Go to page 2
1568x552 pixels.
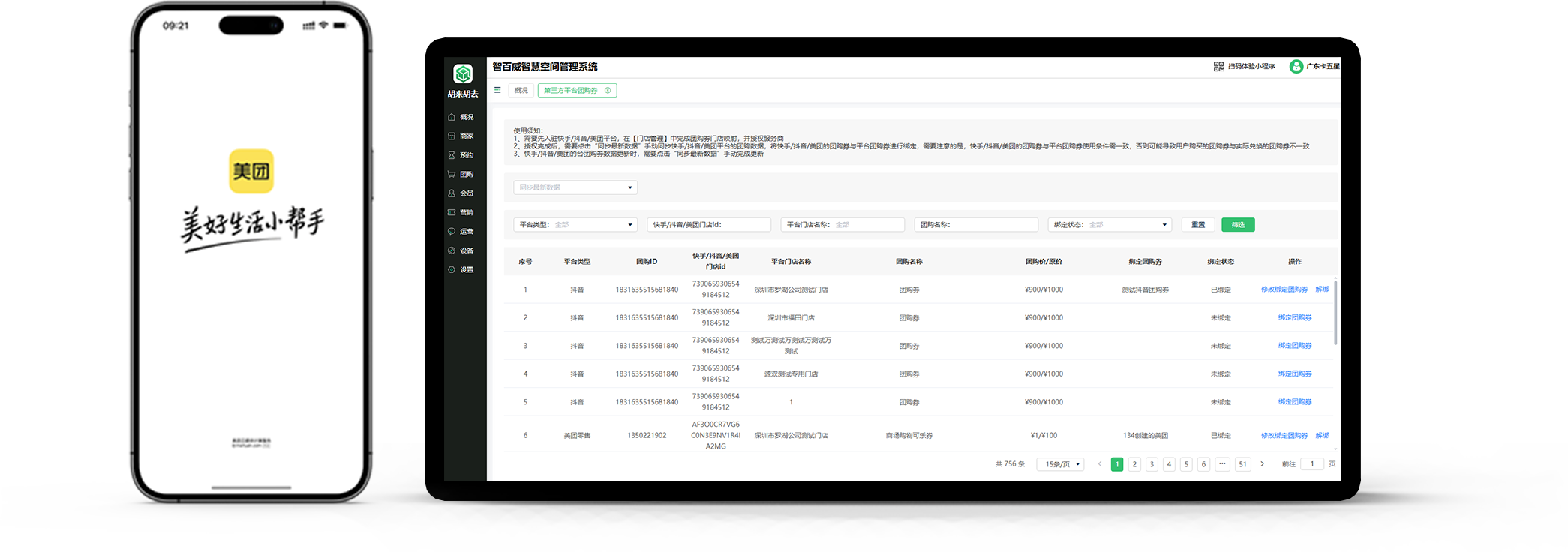click(x=1134, y=464)
